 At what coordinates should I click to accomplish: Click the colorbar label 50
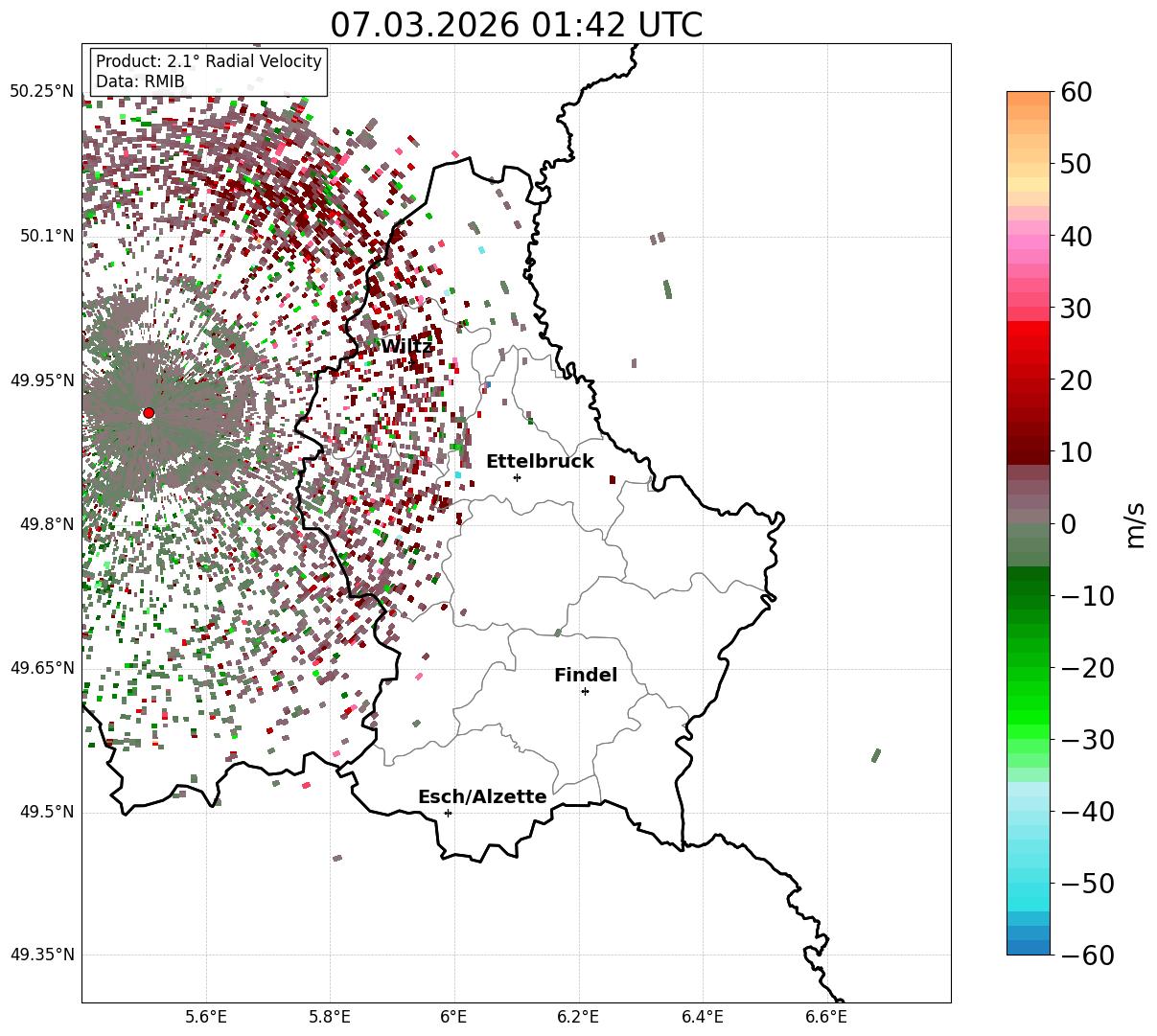point(1075,164)
